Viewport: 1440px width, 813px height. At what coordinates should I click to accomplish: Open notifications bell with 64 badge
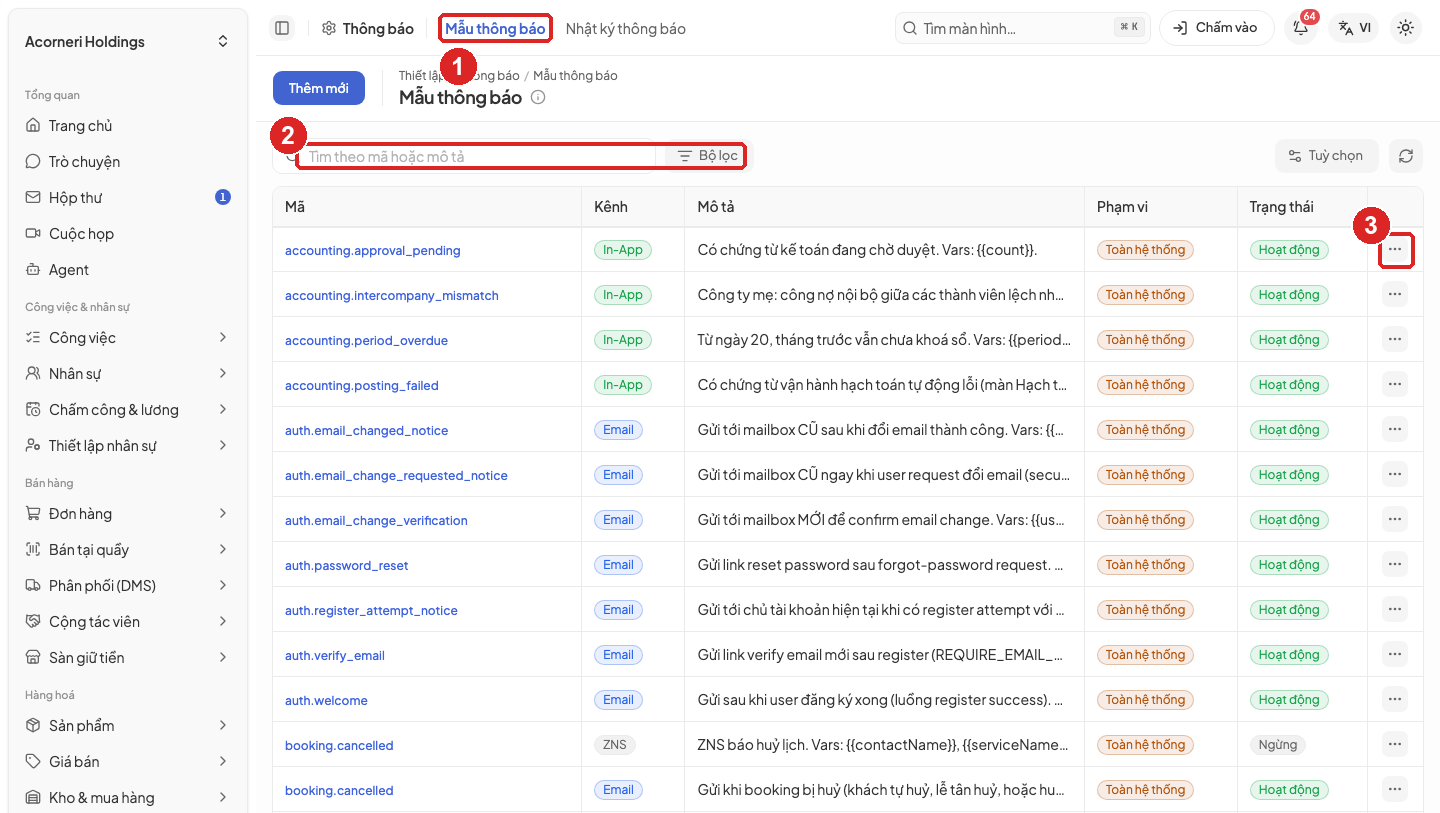tap(1301, 28)
